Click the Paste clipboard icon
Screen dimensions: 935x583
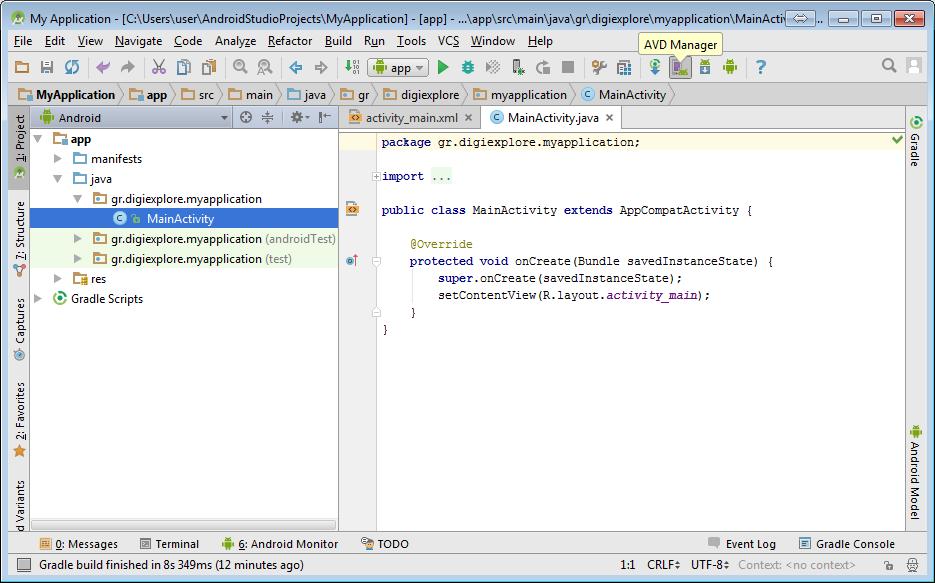point(209,67)
